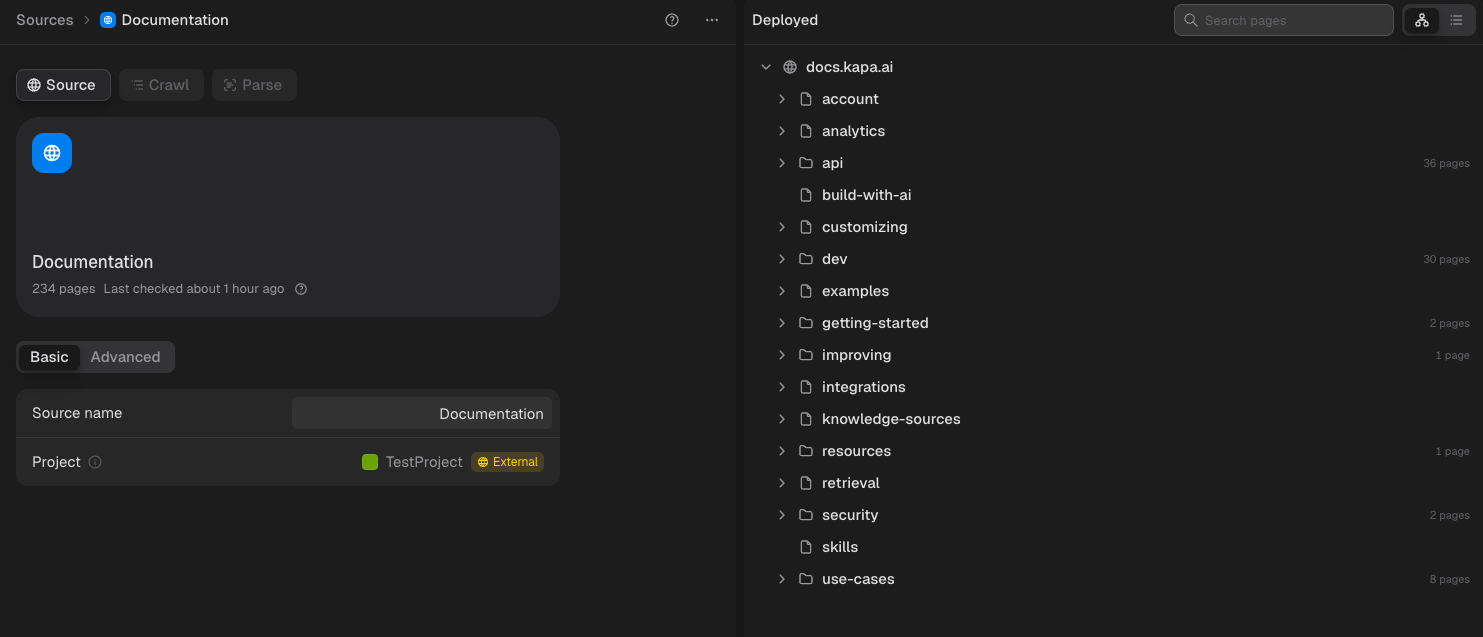Expand the getting-started folder chevron

(x=782, y=323)
